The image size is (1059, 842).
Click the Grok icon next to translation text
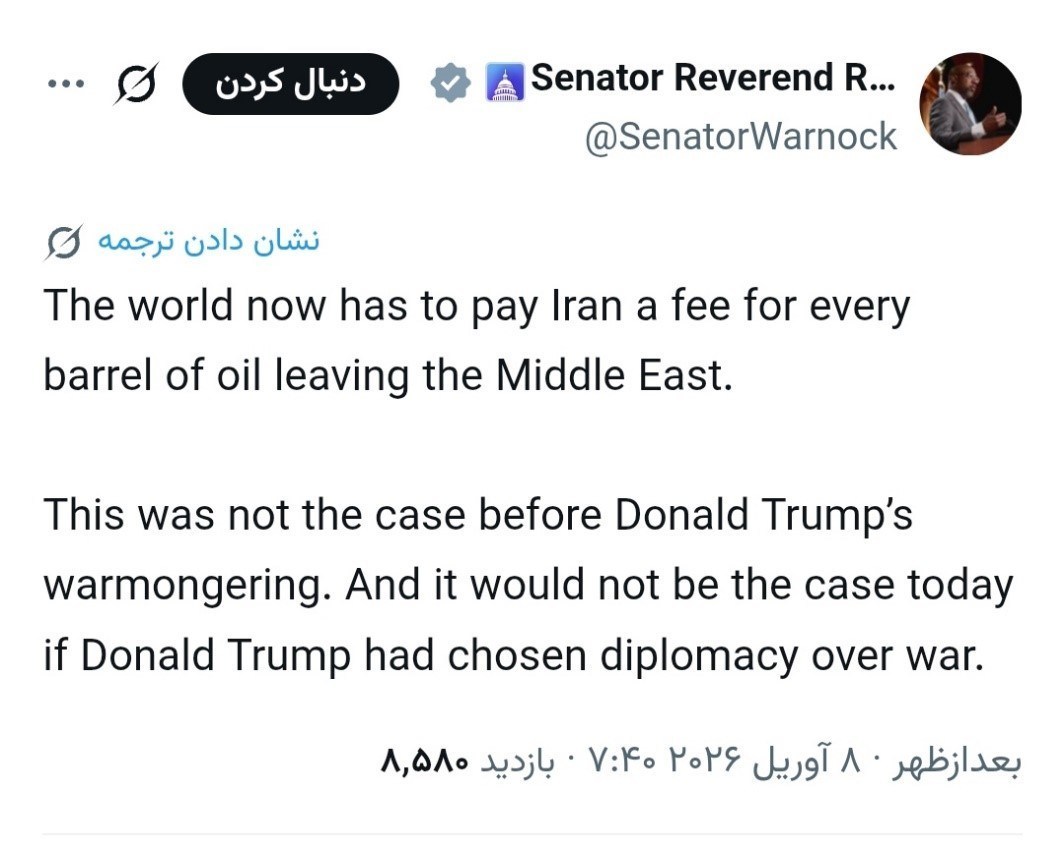[64, 243]
